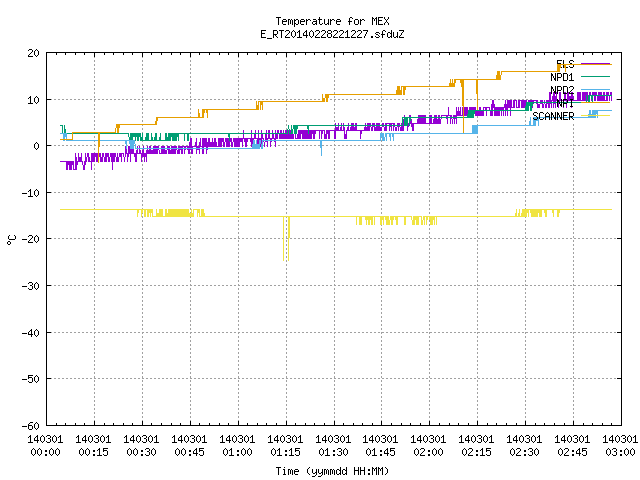Click the 00:00 time tick label
This screenshot has width=640, height=480.
[45, 452]
